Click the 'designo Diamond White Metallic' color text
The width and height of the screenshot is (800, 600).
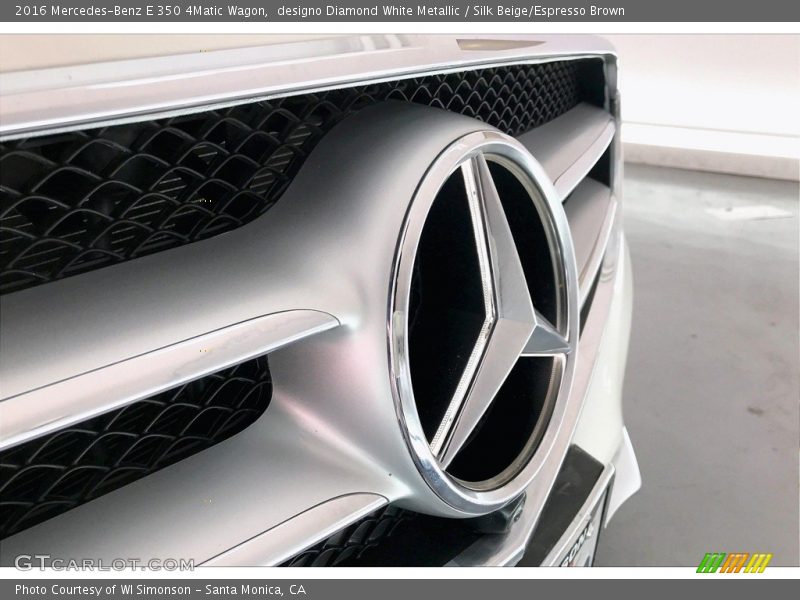(368, 11)
